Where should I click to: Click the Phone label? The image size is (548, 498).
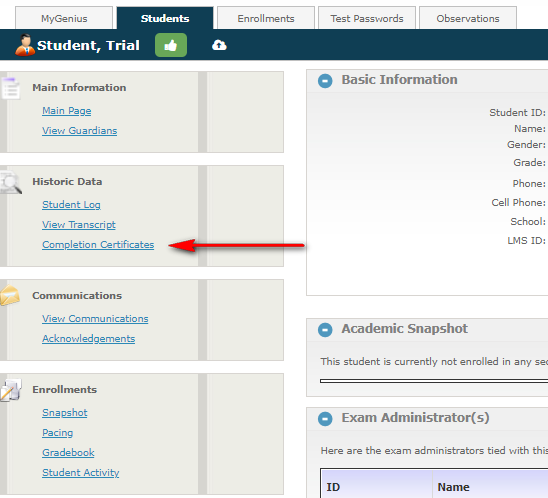pos(529,183)
